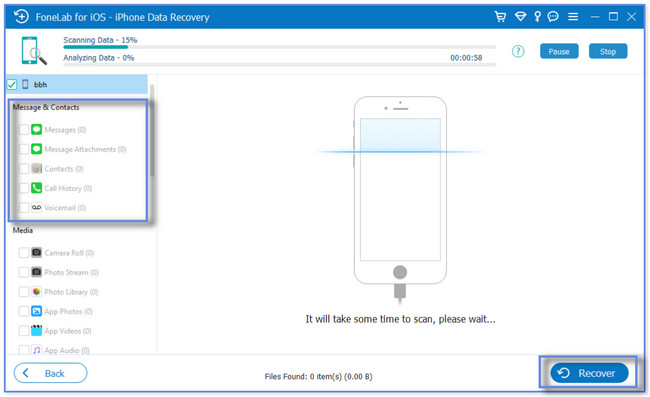Screen dimensions: 650x397
Task: Click the App Audio music note icon
Action: click(36, 350)
